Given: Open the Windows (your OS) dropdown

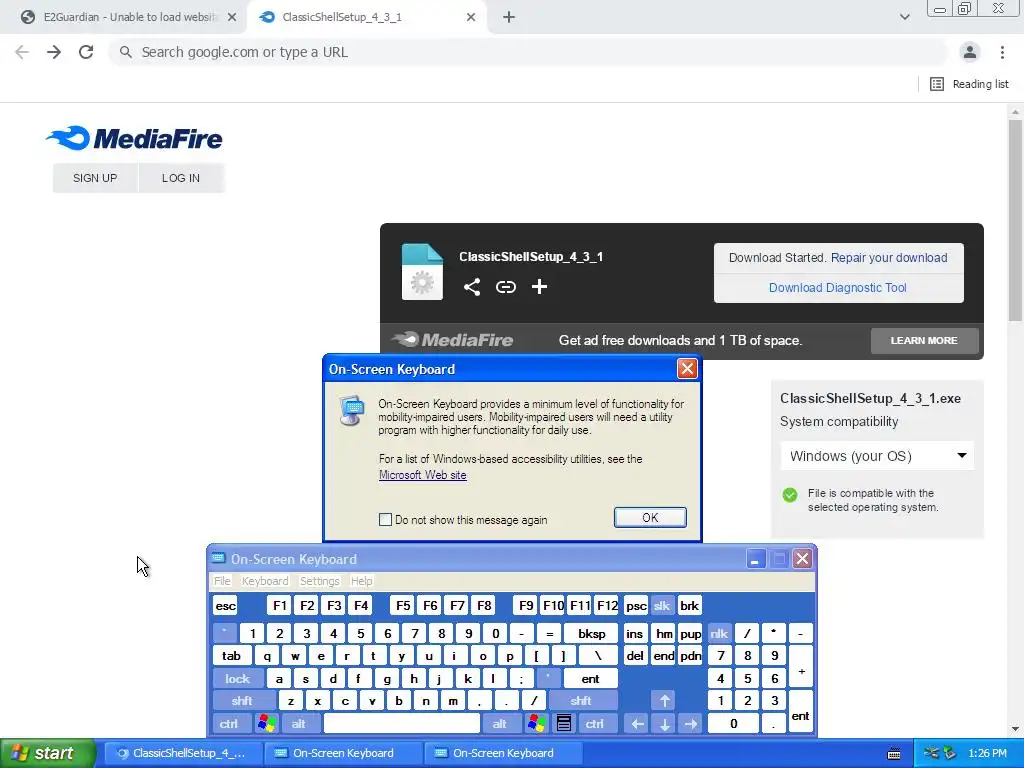Looking at the screenshot, I should [877, 456].
